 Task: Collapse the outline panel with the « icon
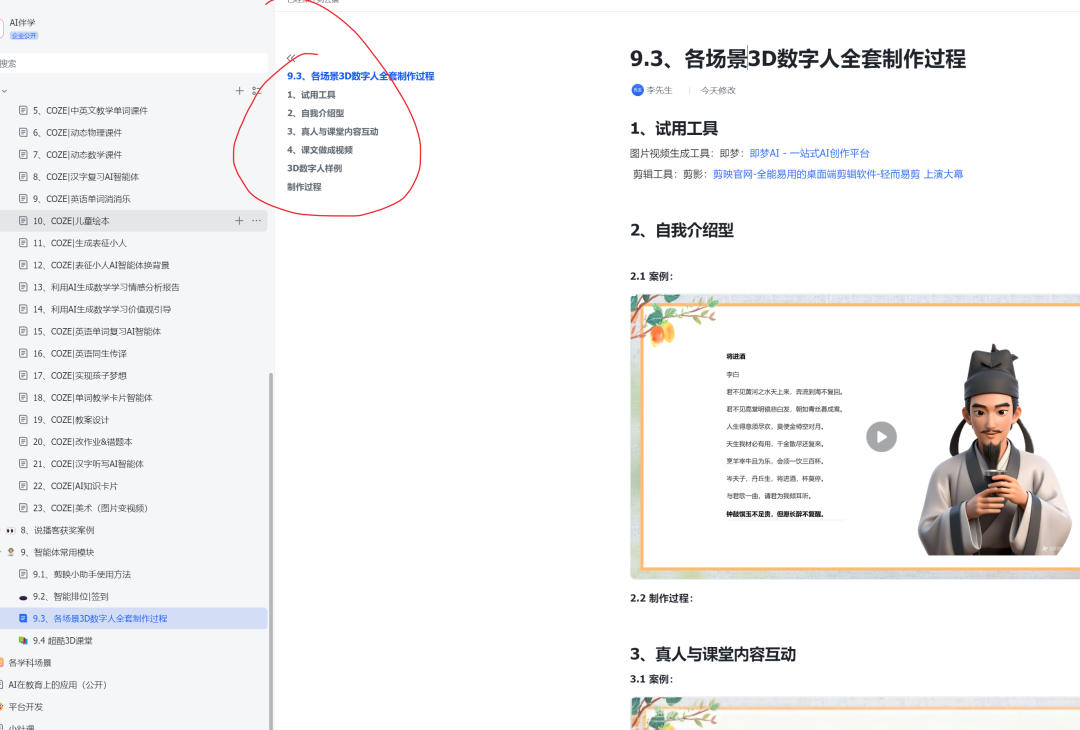[291, 58]
